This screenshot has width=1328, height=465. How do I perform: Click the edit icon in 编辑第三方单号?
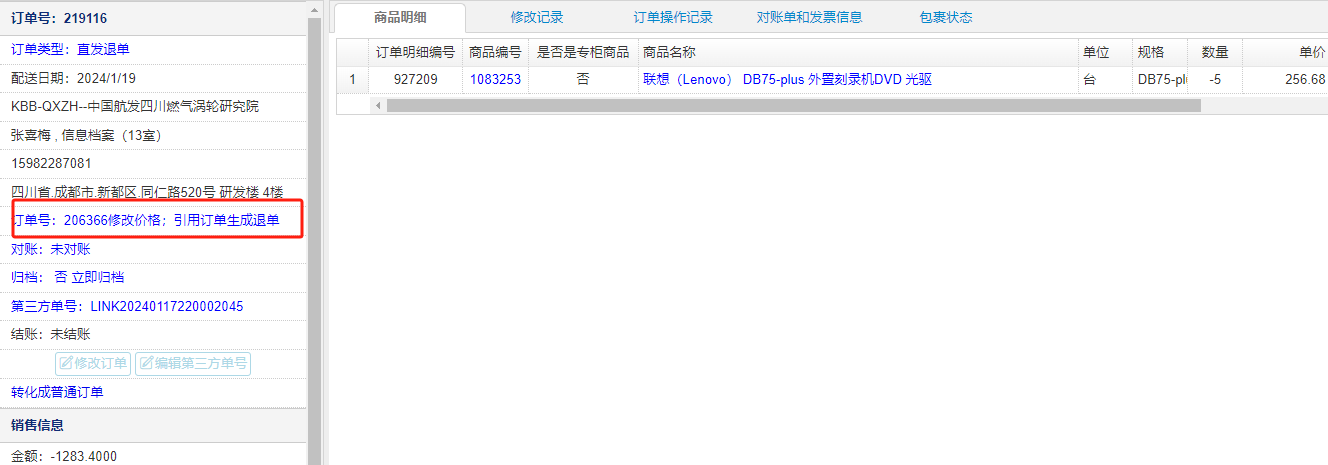tap(146, 363)
